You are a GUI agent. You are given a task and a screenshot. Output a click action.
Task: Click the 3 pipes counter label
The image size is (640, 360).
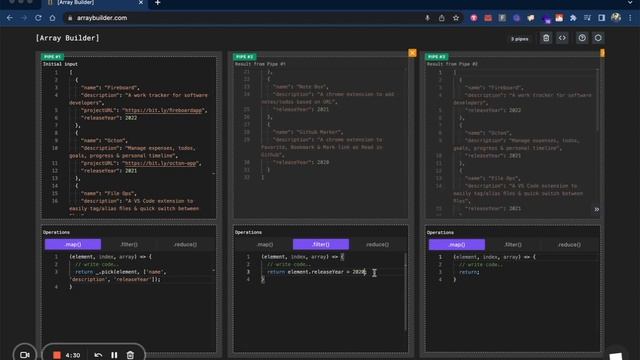coord(520,39)
